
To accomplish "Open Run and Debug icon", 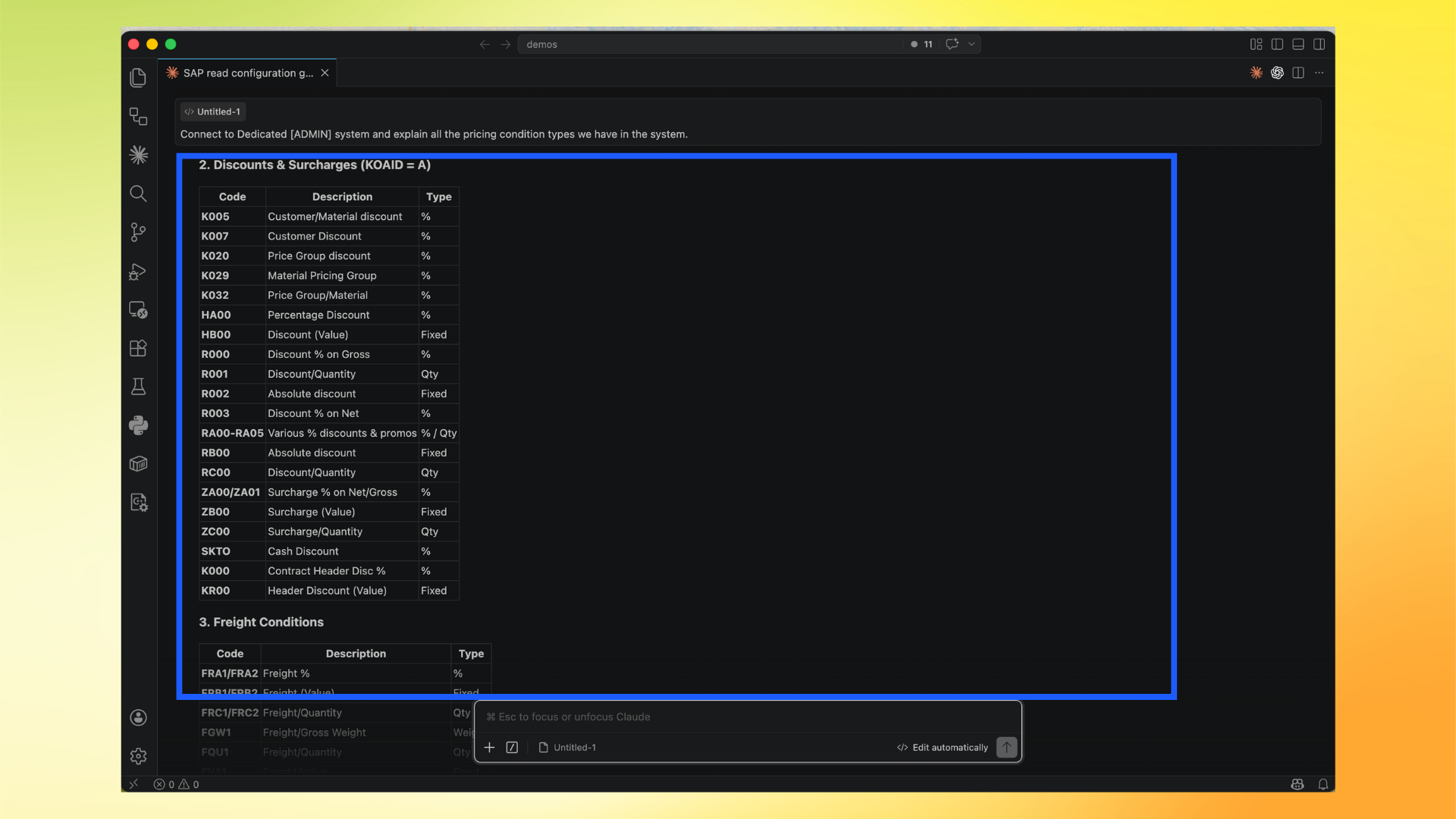I will [x=138, y=271].
